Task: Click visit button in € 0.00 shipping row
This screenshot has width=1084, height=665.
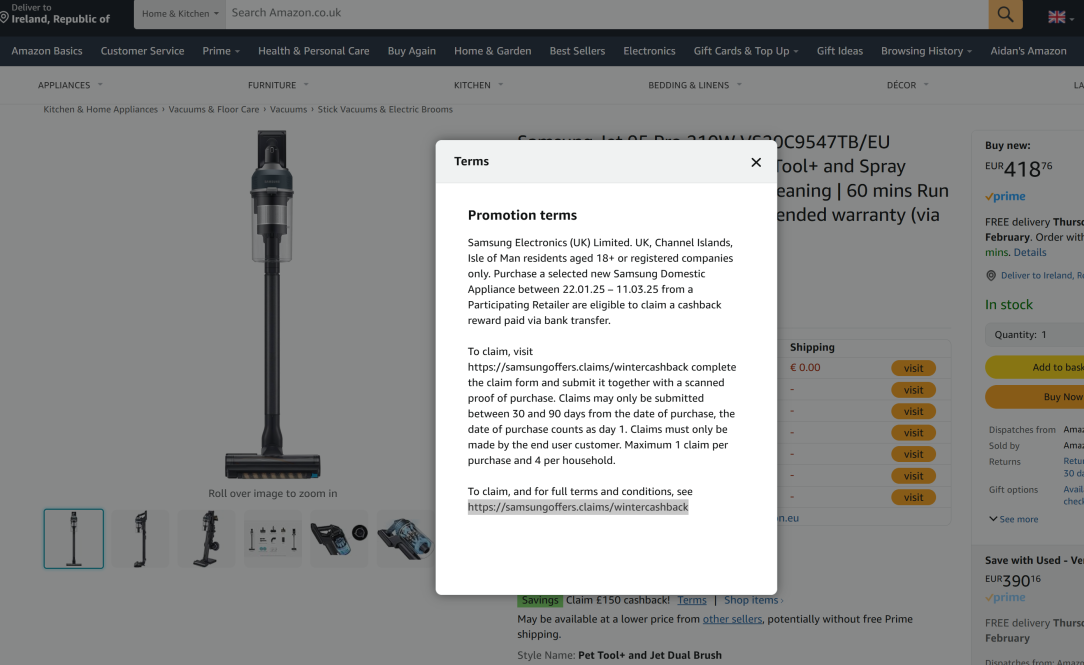Action: (x=913, y=368)
